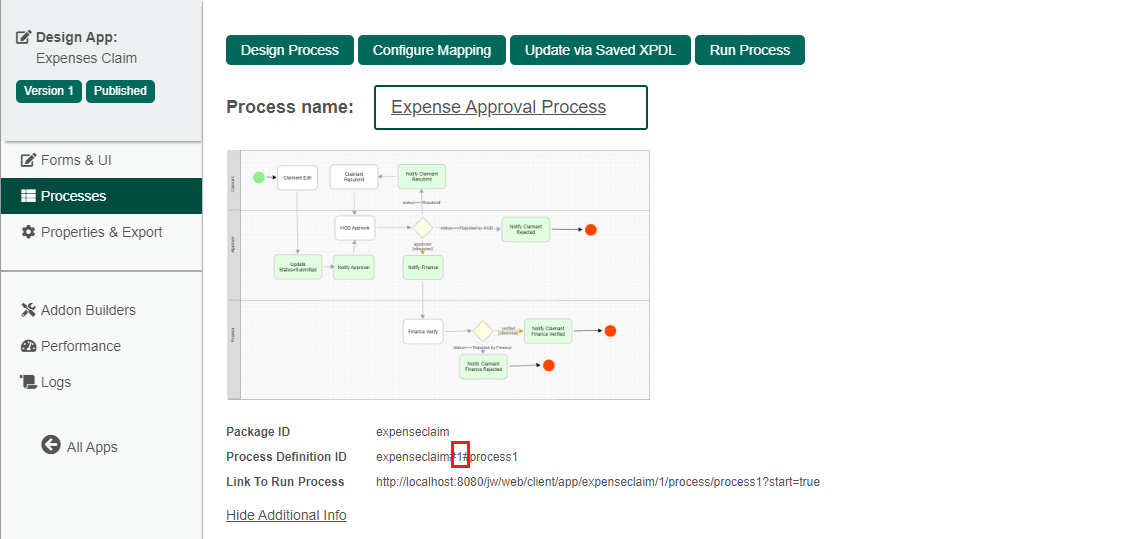1136x539 pixels.
Task: Click Hide Additional Info link
Action: [x=286, y=515]
